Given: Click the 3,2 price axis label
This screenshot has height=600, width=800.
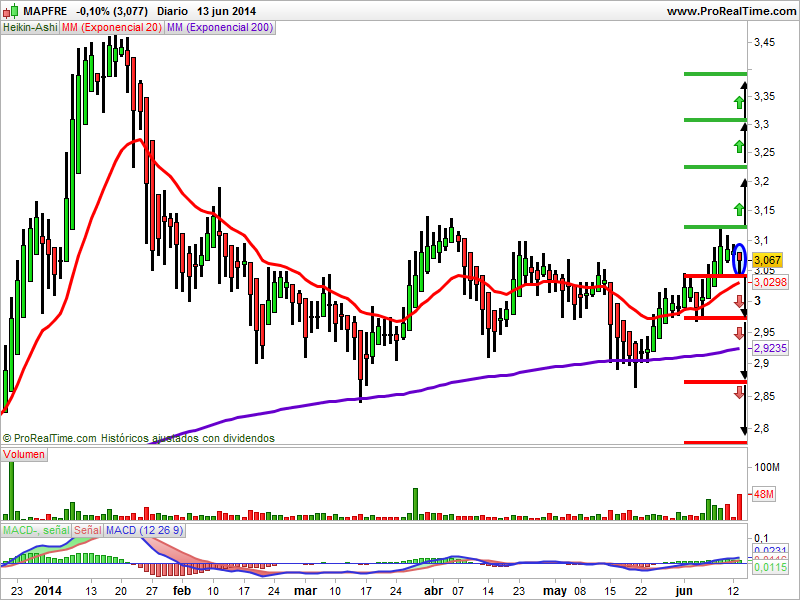Looking at the screenshot, I should click(x=761, y=182).
